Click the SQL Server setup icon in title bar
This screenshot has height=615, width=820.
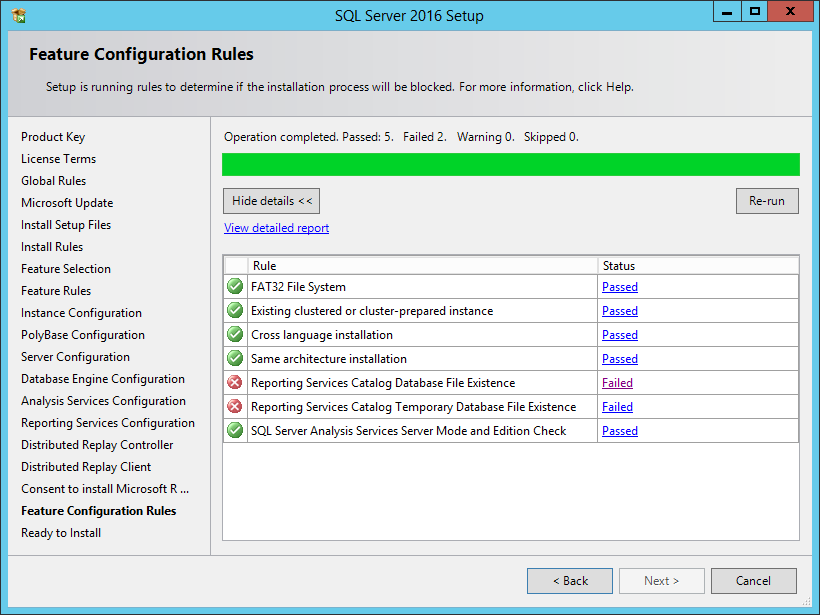[x=19, y=16]
